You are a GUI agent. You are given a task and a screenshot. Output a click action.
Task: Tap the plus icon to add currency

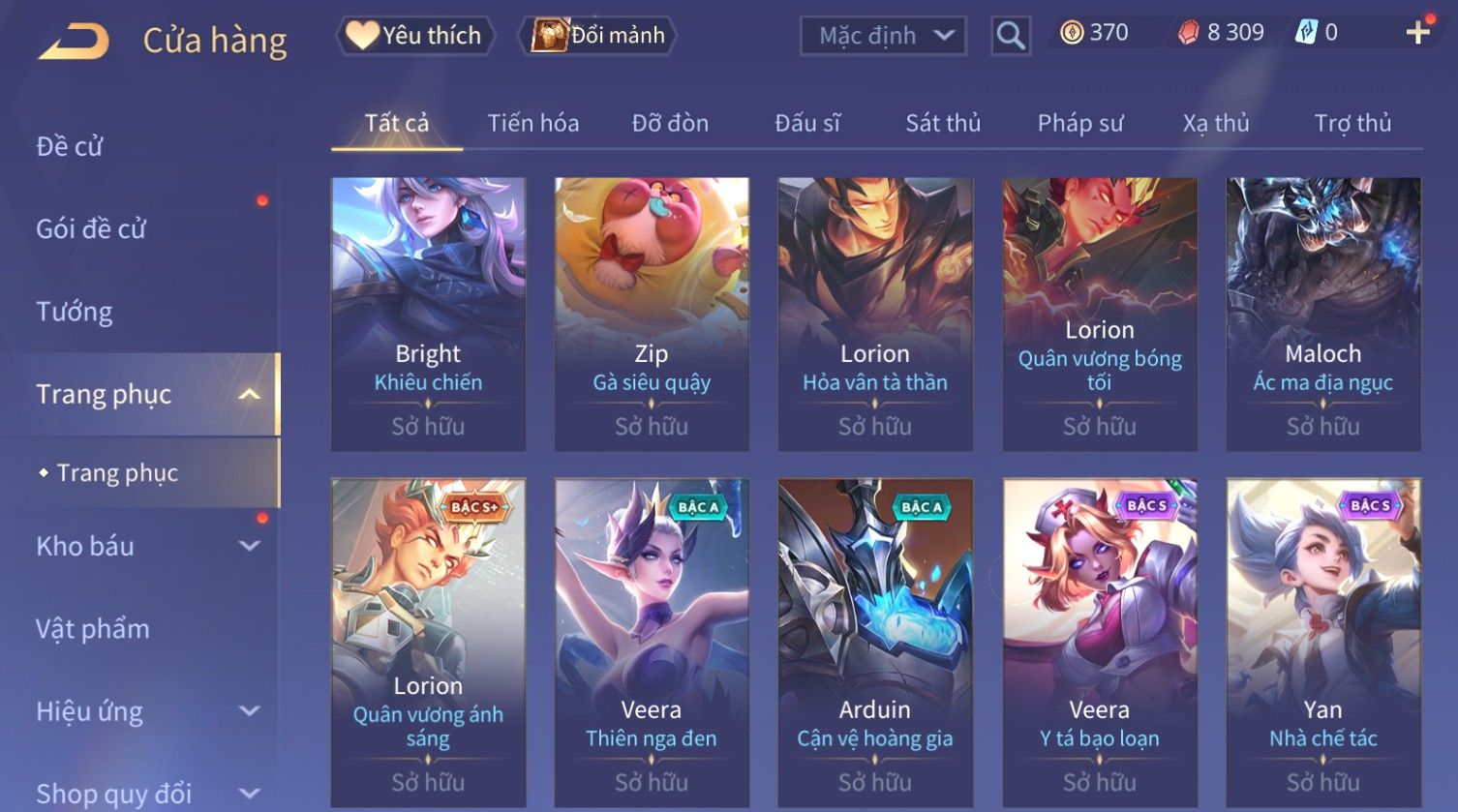1418,34
